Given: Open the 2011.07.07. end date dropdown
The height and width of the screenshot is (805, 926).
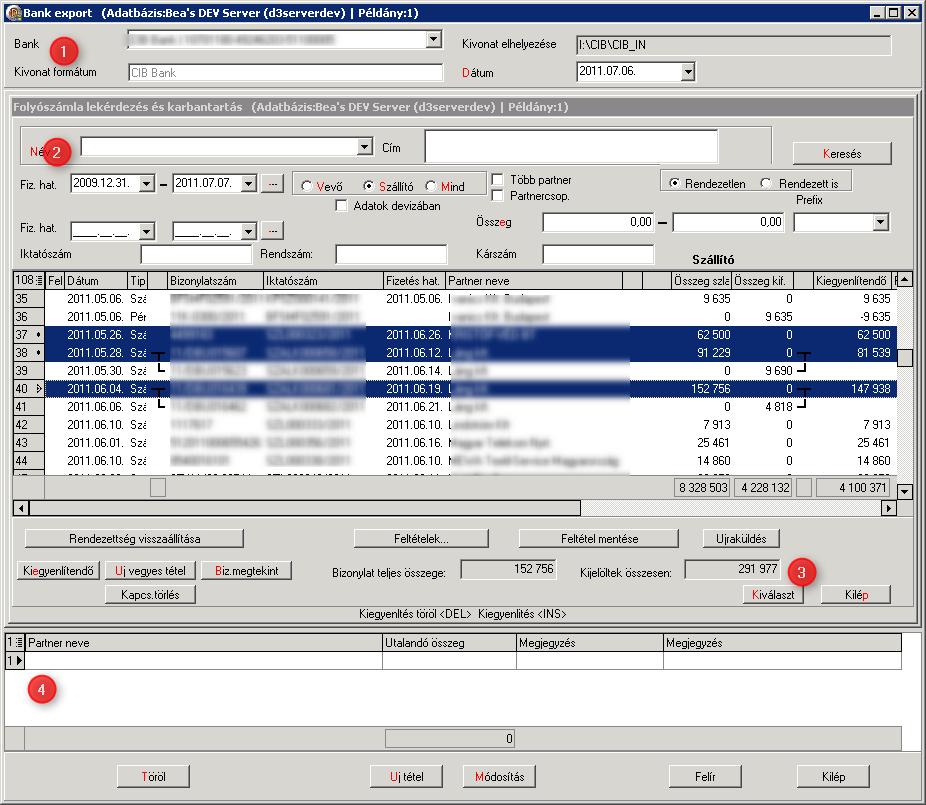Looking at the screenshot, I should click(249, 184).
